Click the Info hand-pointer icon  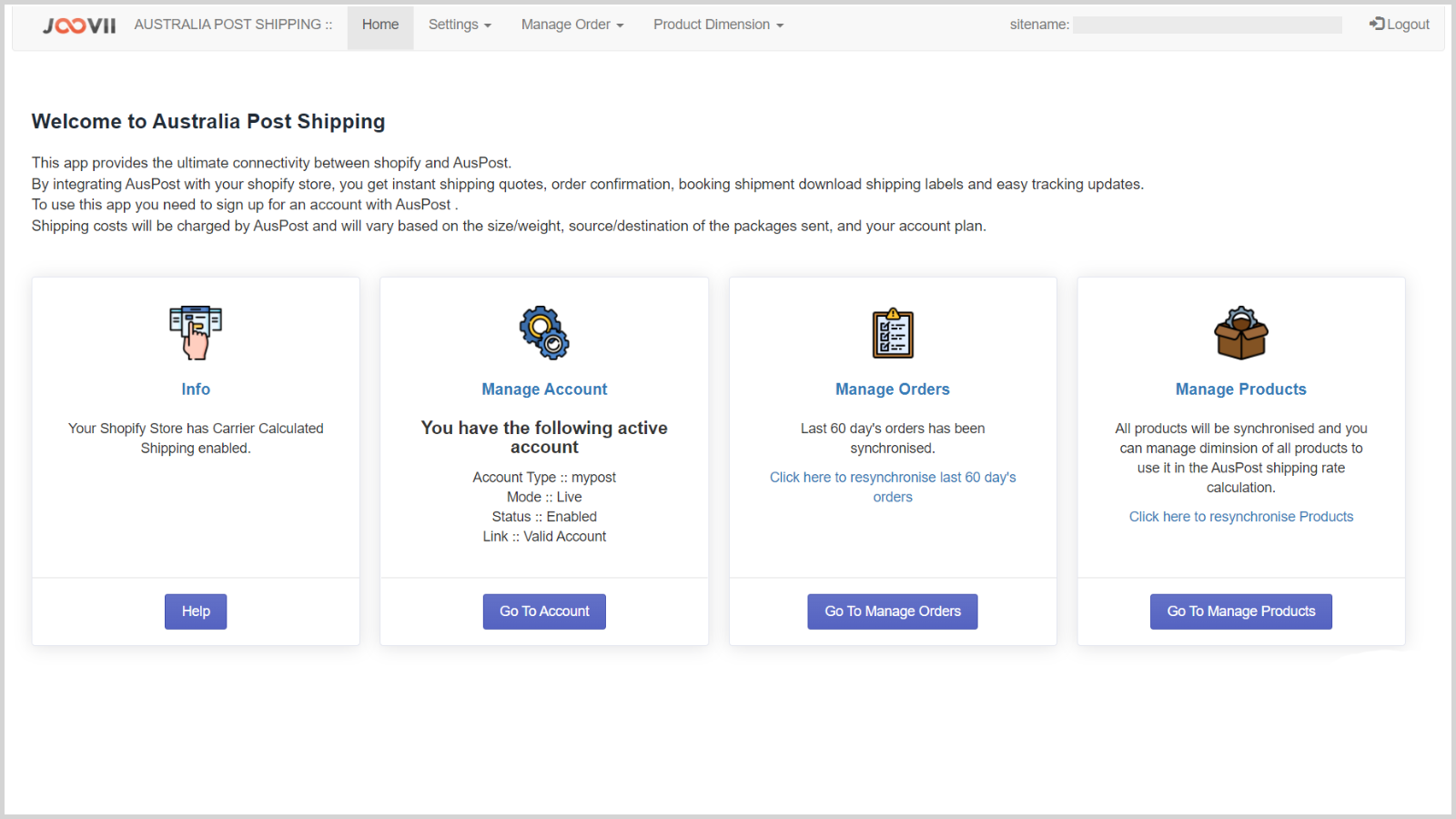pos(196,333)
